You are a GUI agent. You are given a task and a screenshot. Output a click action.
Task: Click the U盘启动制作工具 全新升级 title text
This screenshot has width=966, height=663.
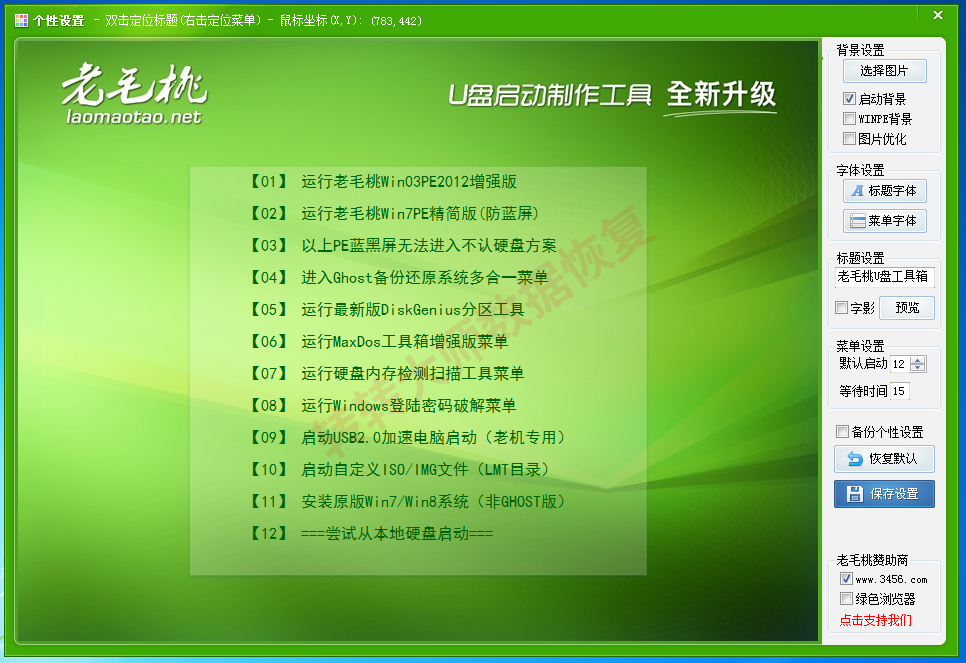pyautogui.click(x=612, y=96)
